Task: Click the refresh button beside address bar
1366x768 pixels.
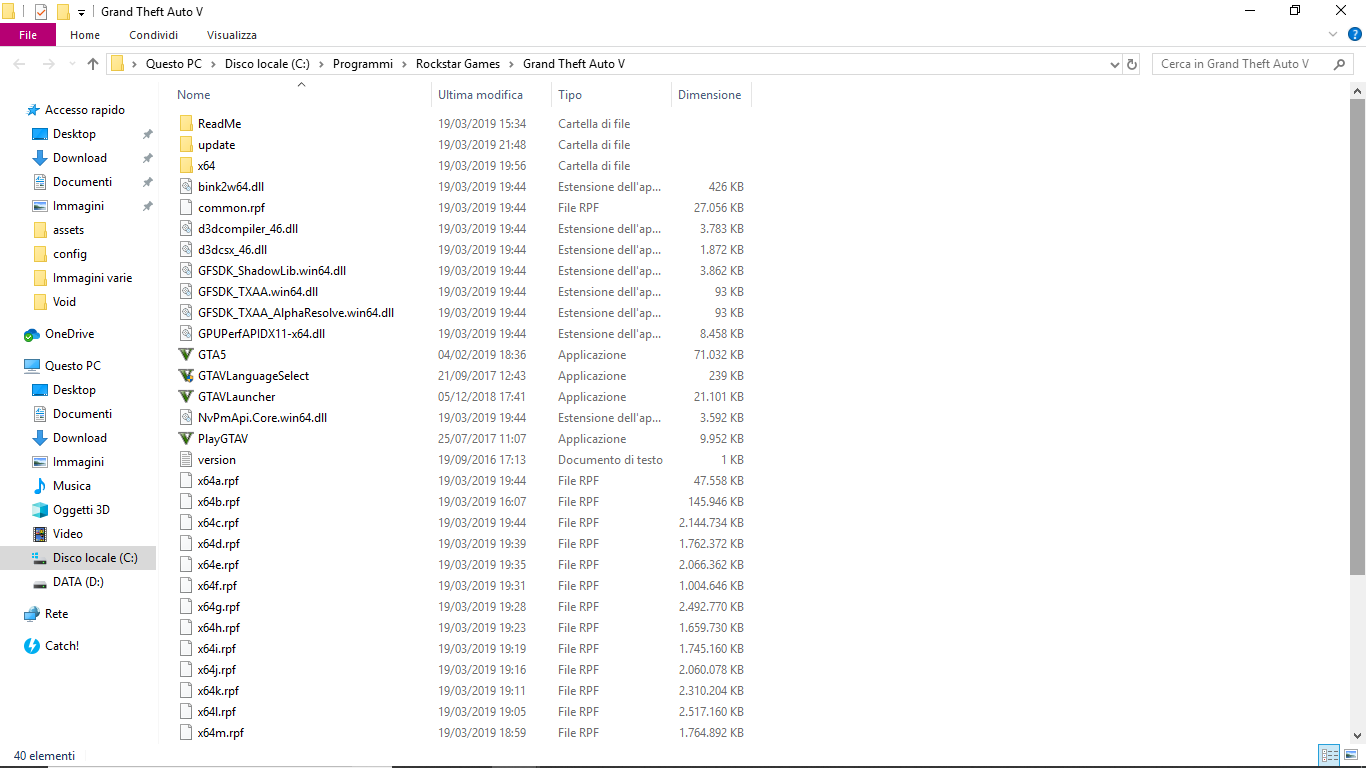Action: point(1132,64)
